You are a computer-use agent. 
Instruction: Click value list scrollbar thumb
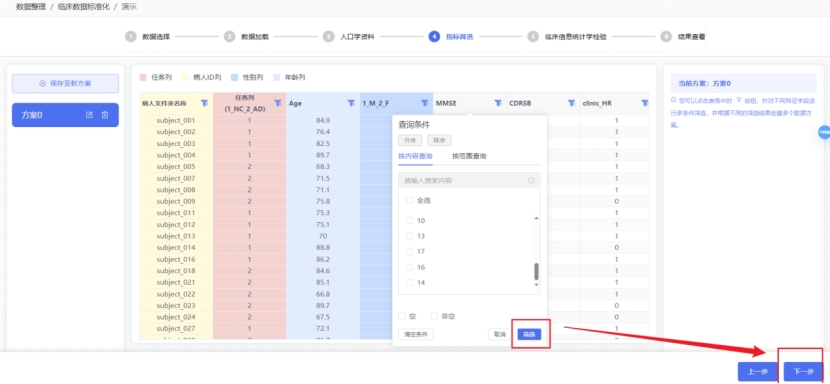[x=536, y=272]
